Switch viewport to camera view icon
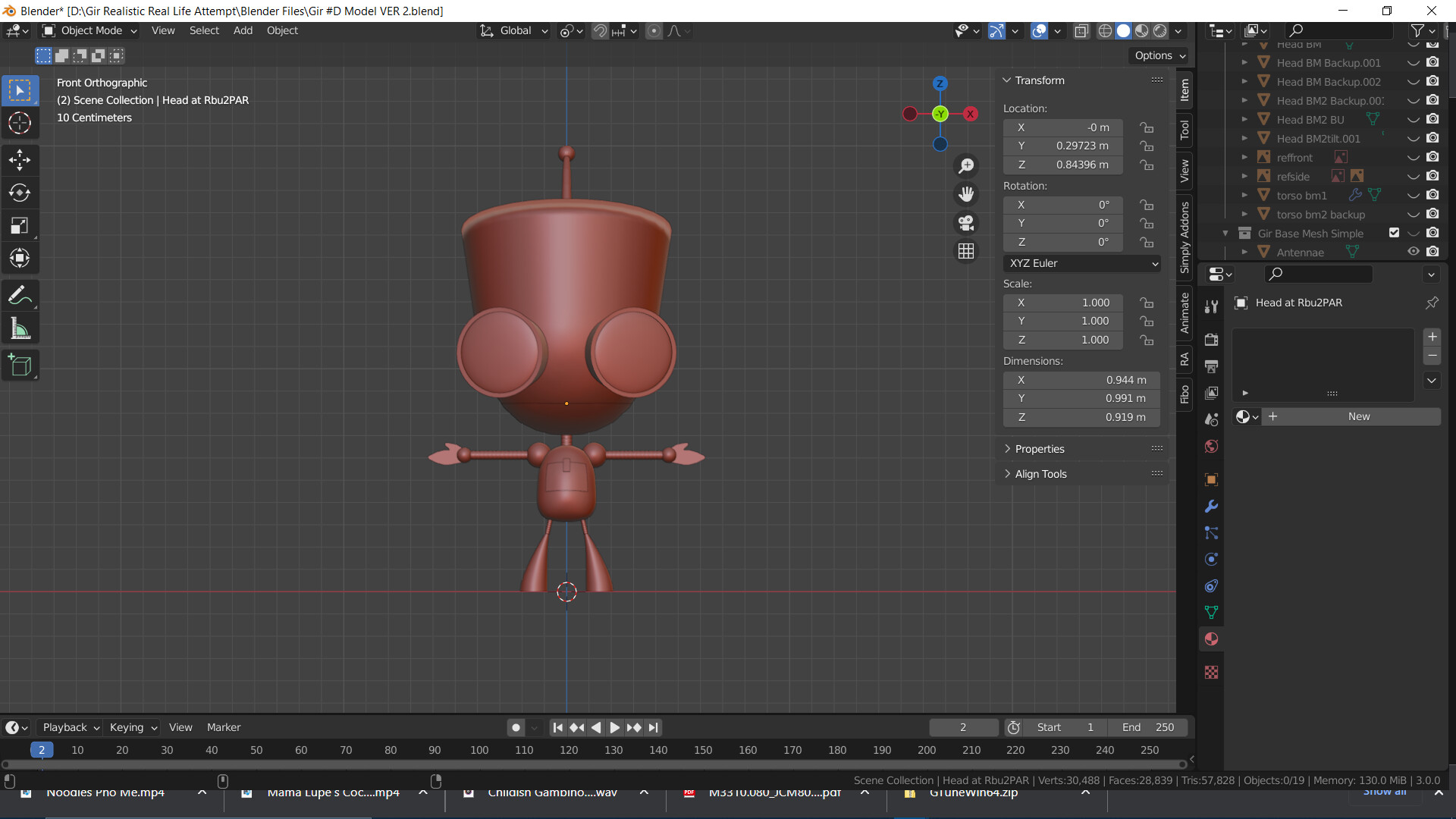 pos(966,223)
